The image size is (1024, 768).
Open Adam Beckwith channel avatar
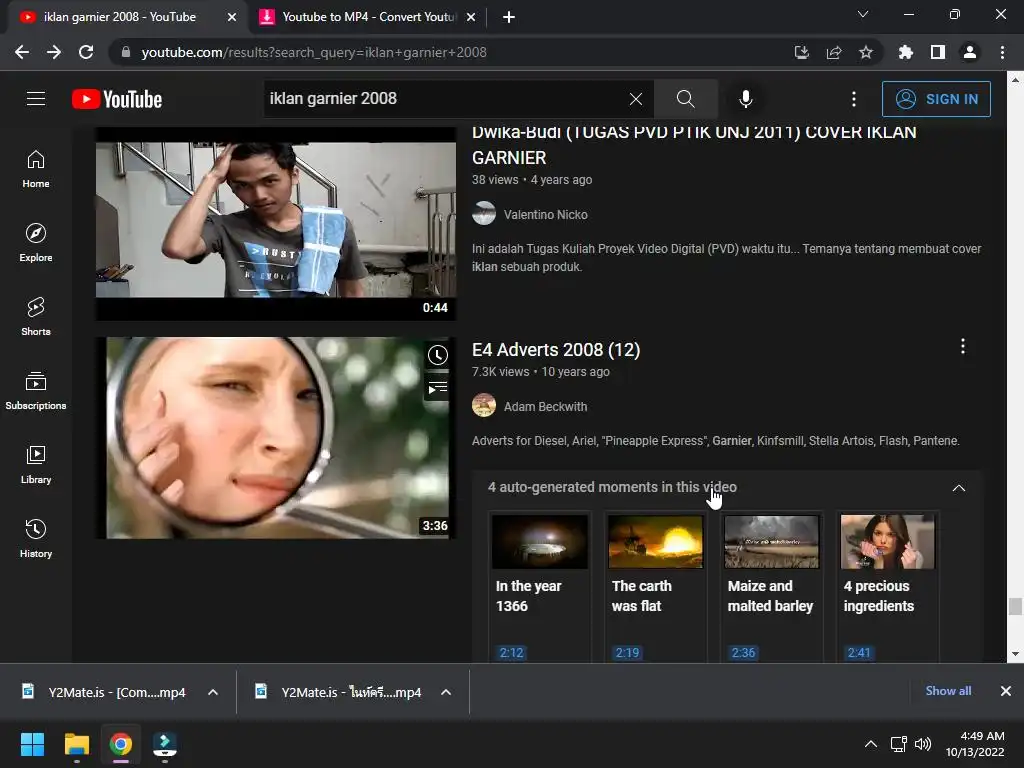pyautogui.click(x=484, y=406)
